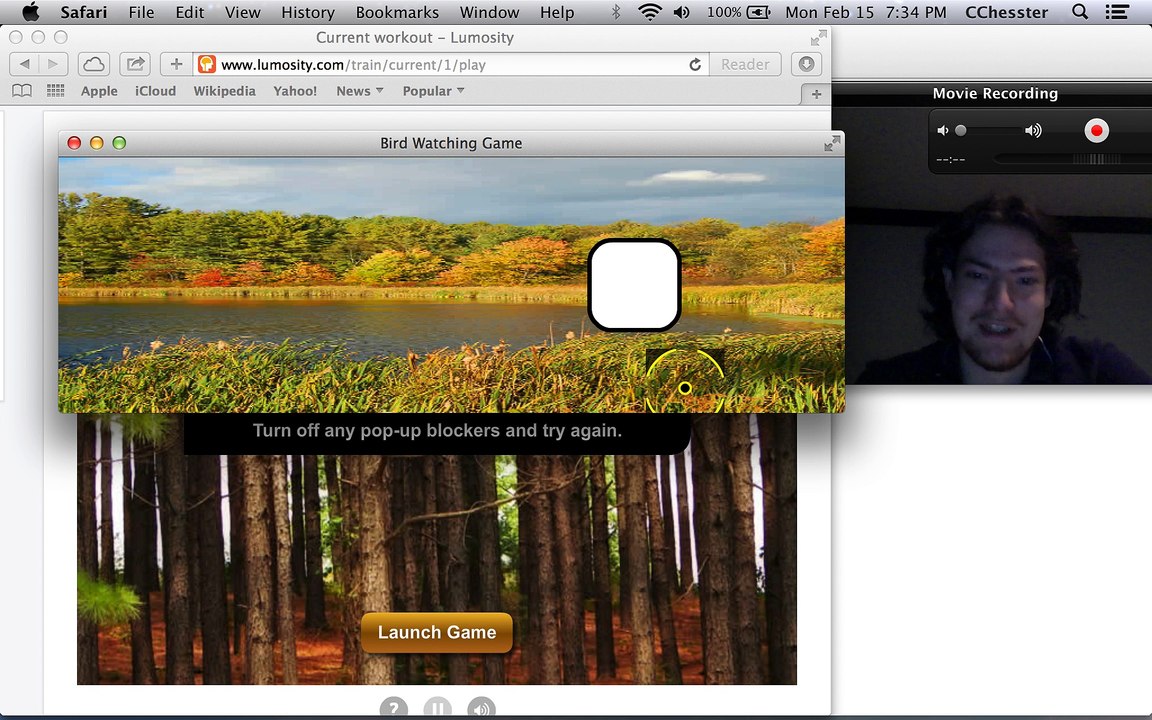Viewport: 1152px width, 720px height.
Task: Open the Bookmarks menu
Action: tap(397, 12)
